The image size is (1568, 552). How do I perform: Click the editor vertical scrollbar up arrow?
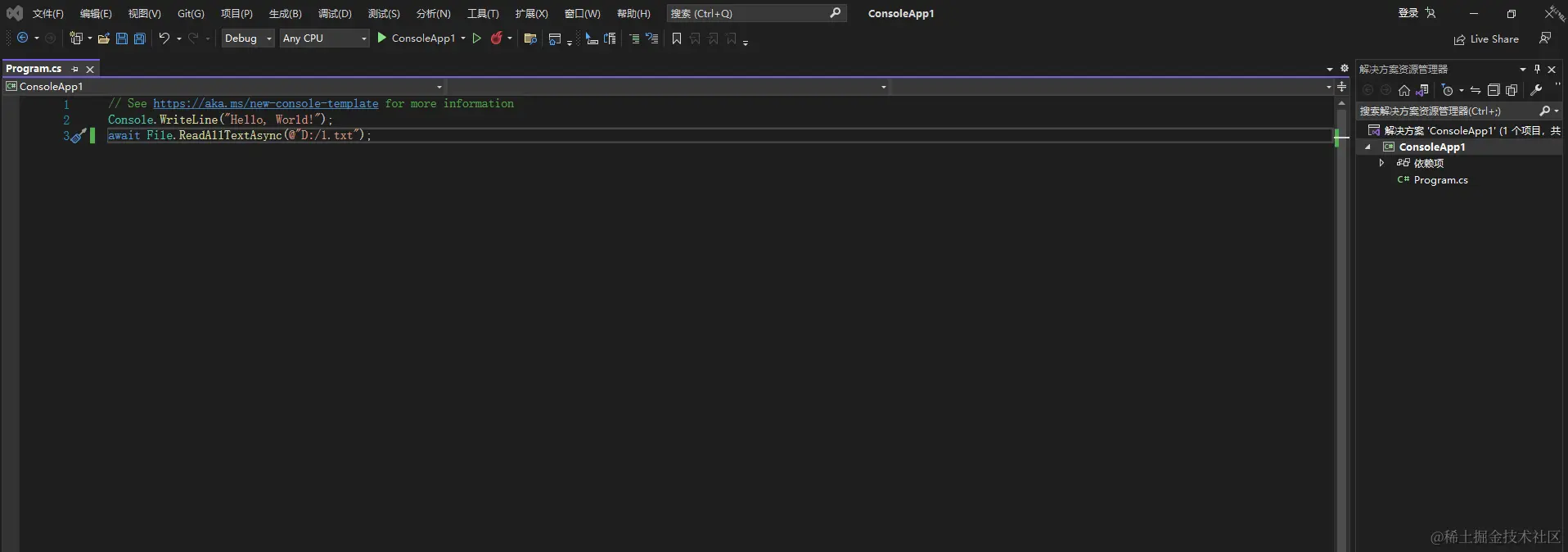[x=1341, y=103]
